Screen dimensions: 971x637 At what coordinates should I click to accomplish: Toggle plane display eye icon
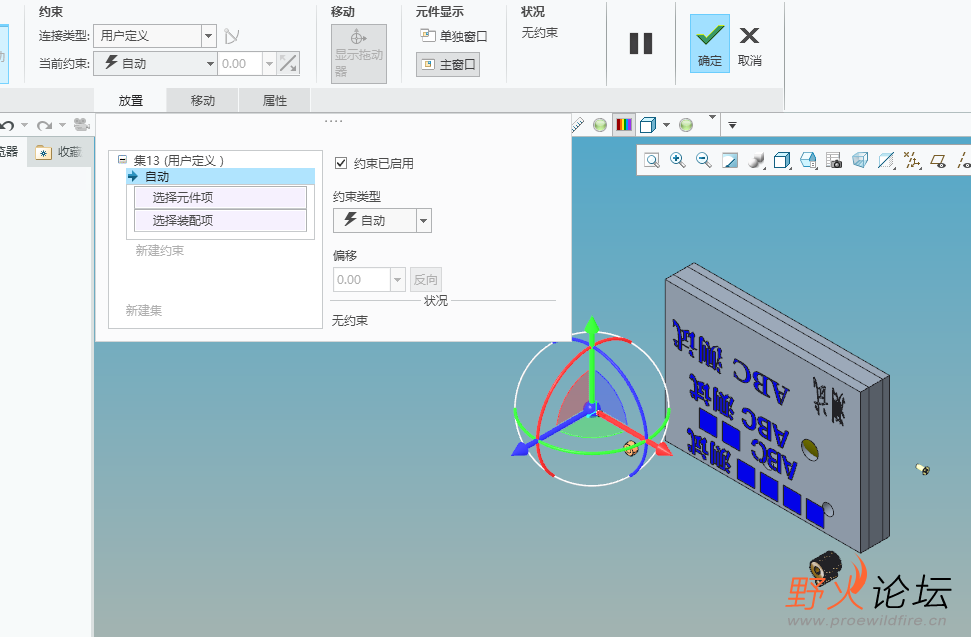tap(938, 162)
